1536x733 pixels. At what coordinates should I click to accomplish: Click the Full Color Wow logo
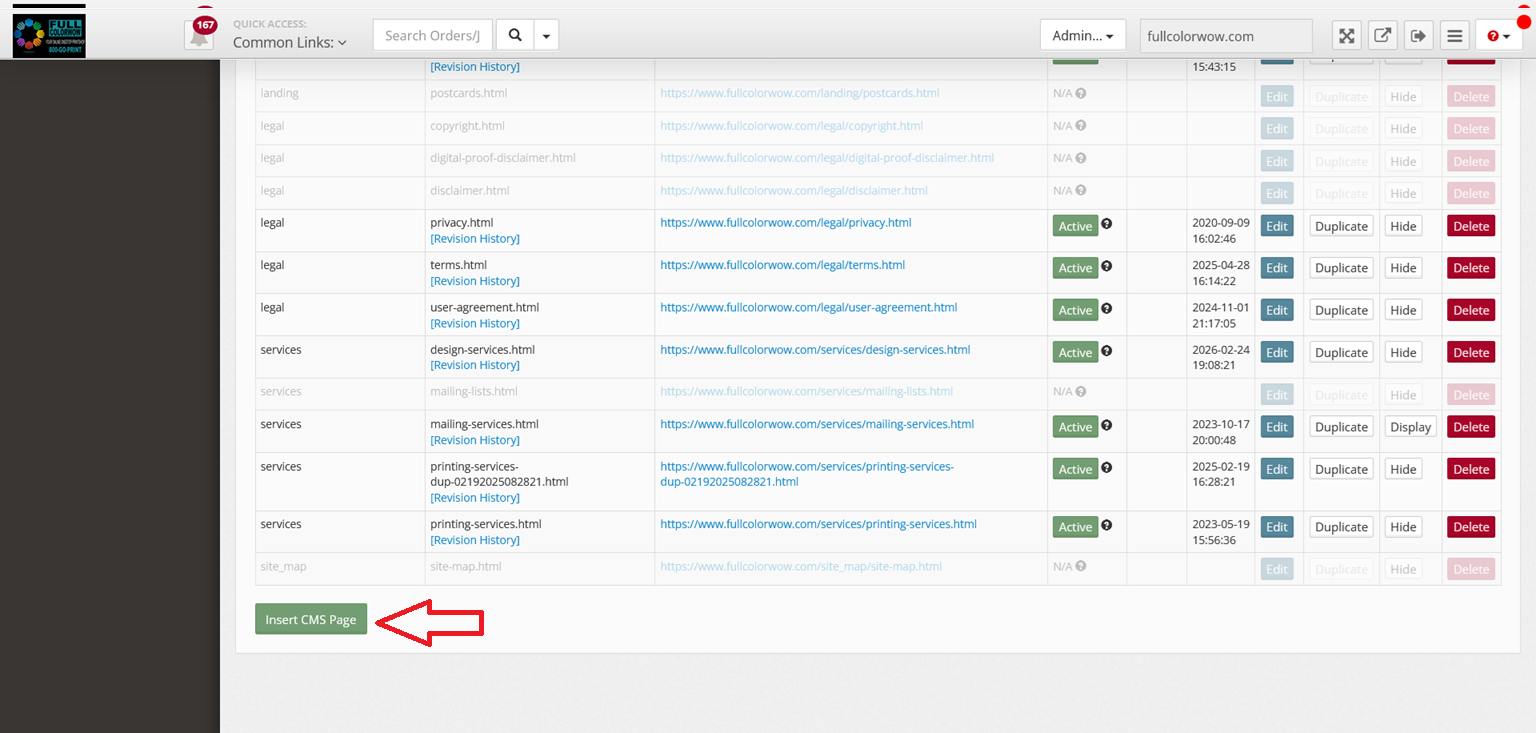point(49,35)
